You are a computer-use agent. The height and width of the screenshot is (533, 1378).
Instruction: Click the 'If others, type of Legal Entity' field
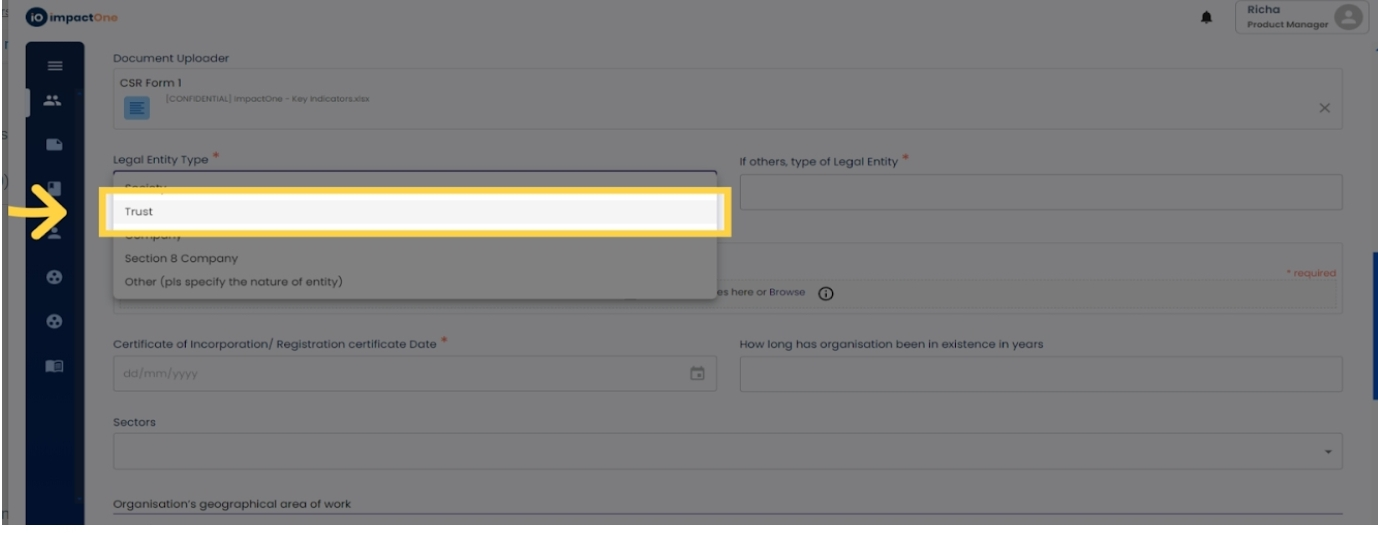(1040, 192)
